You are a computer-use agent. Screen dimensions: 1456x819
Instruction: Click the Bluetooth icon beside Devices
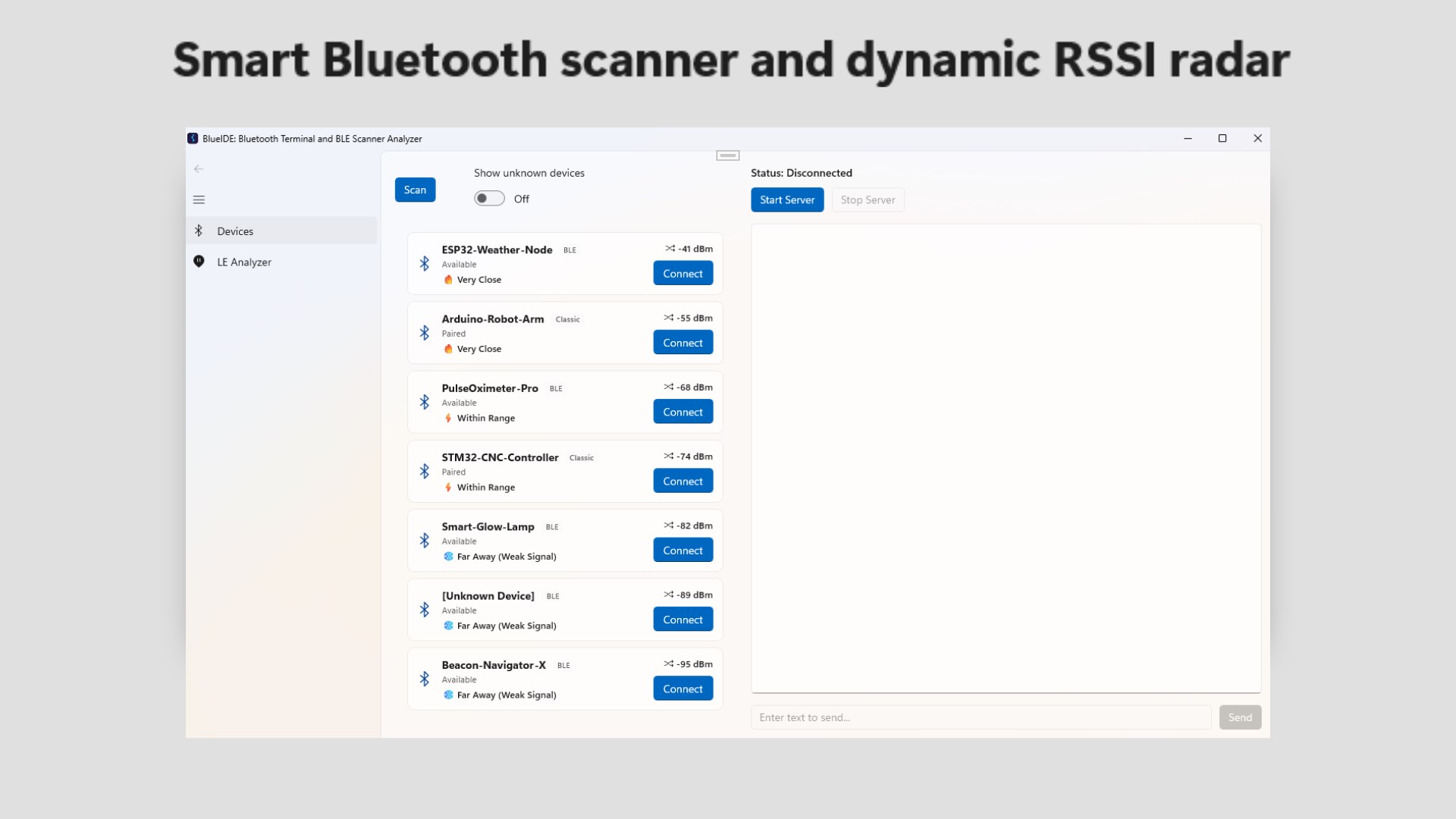[199, 231]
